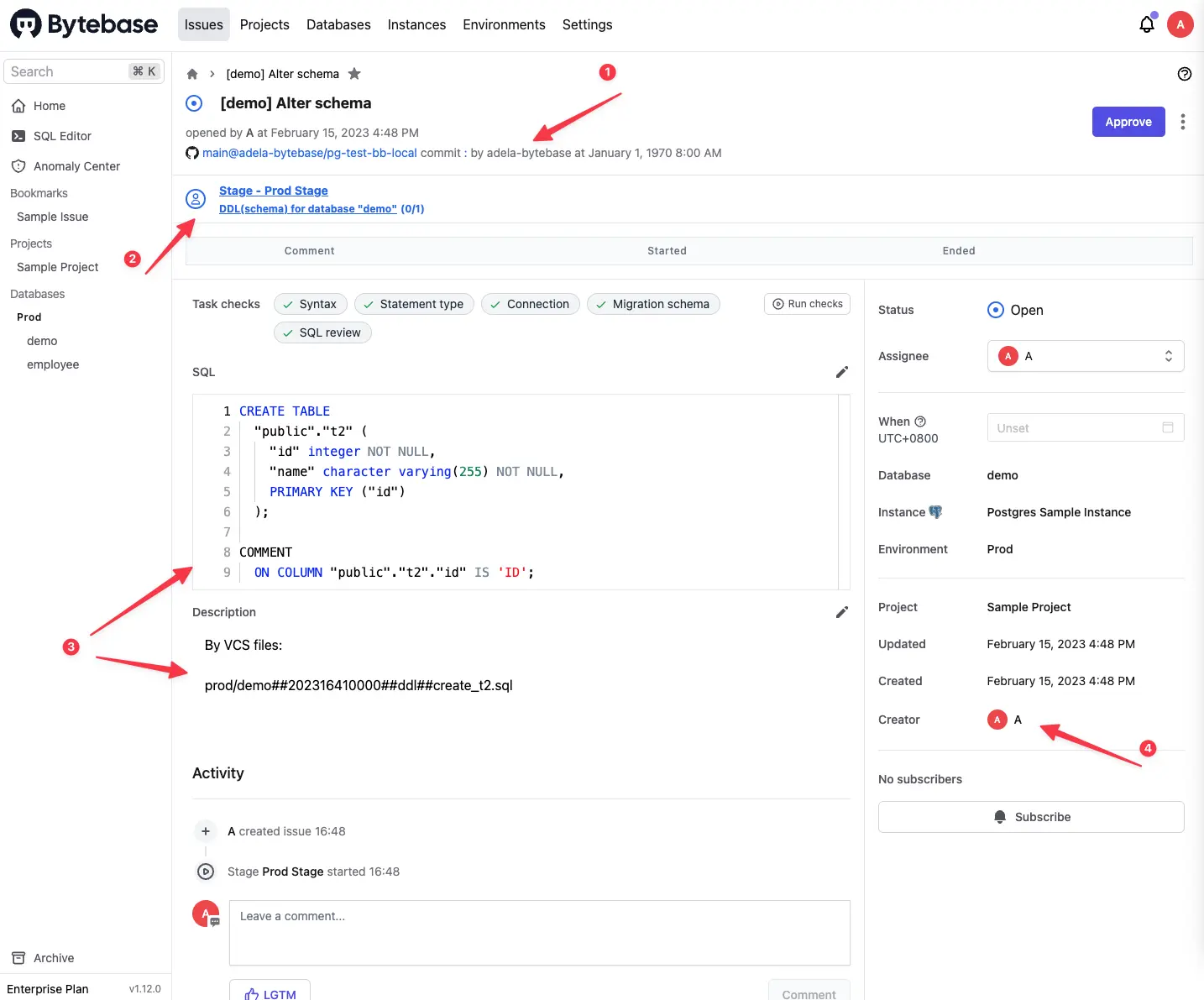This screenshot has width=1204, height=1000.
Task: Click the Syntax task check badge
Action: pos(311,304)
